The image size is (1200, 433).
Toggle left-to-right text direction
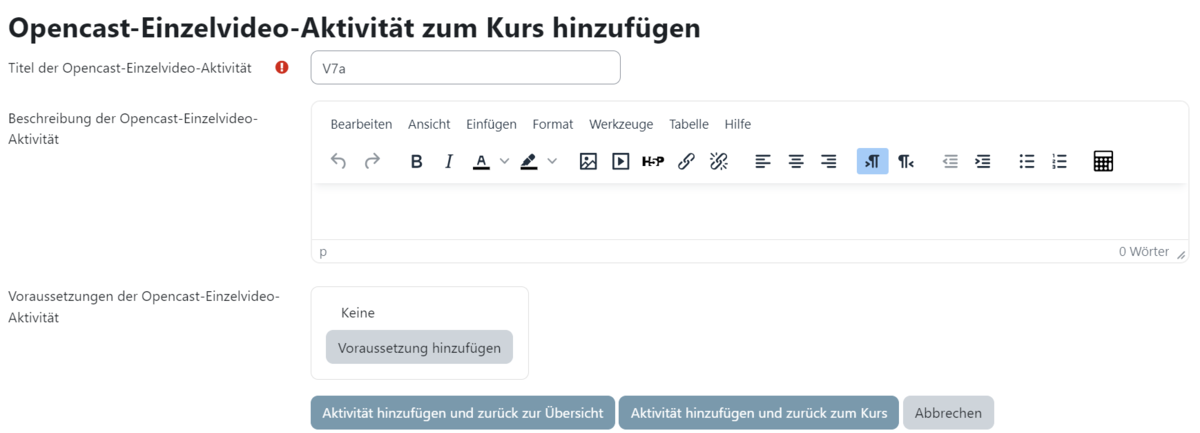coord(872,161)
